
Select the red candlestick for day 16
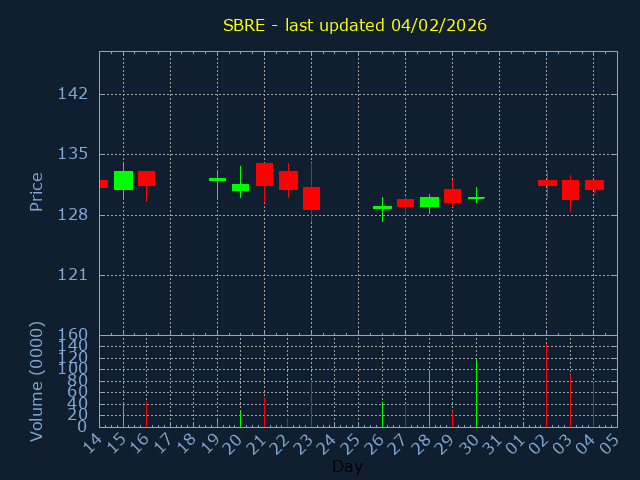click(x=146, y=178)
